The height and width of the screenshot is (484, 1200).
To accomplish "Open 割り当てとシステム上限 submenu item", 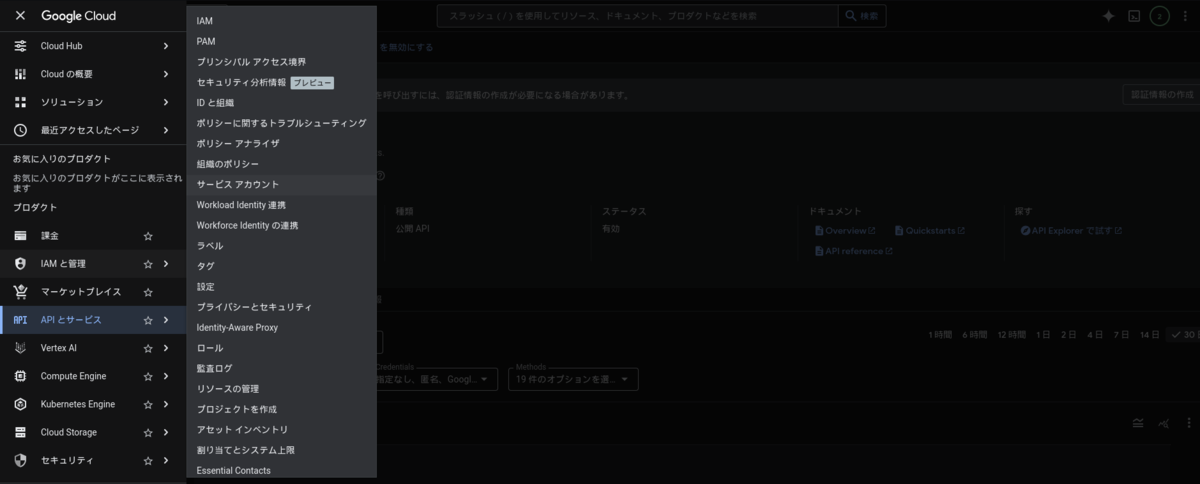I will tap(281, 450).
